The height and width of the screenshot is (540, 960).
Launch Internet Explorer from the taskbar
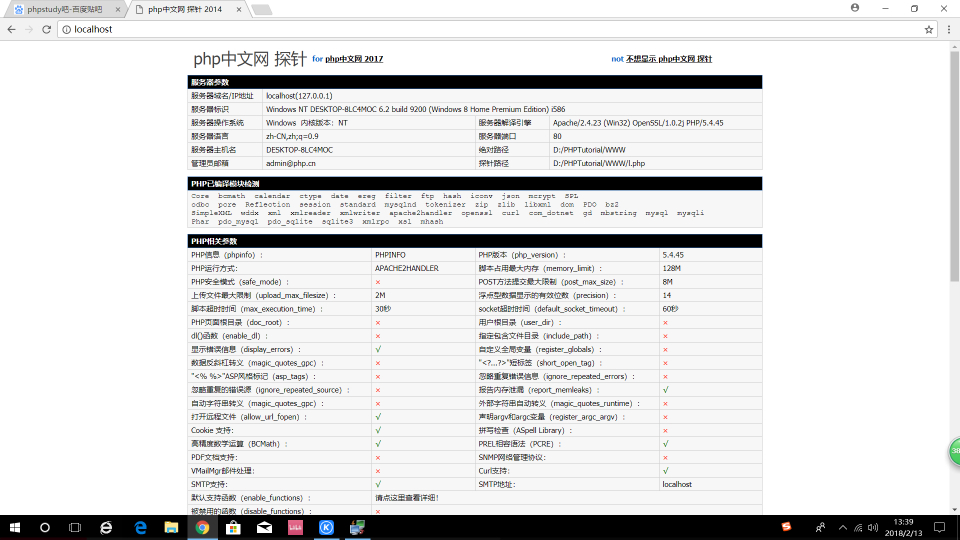(107, 527)
